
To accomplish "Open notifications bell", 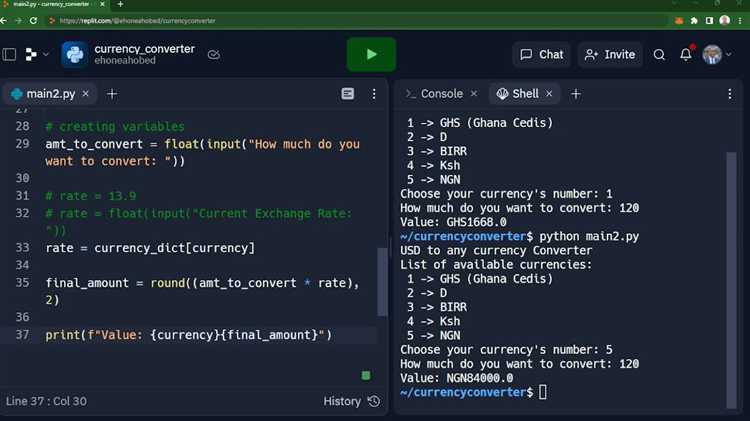I will [686, 55].
